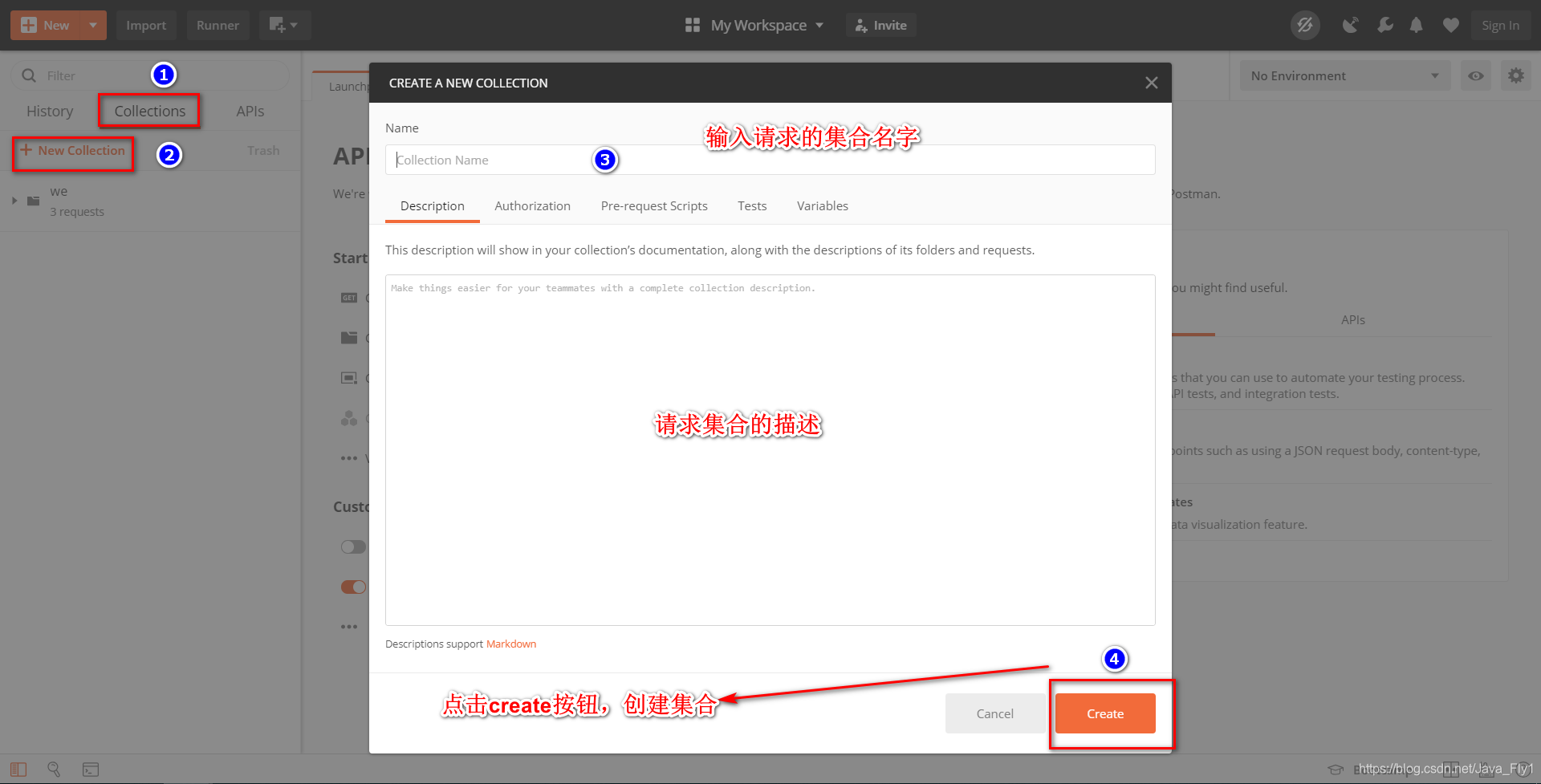
Task: Expand the 'we' collection arrow
Action: pyautogui.click(x=14, y=201)
